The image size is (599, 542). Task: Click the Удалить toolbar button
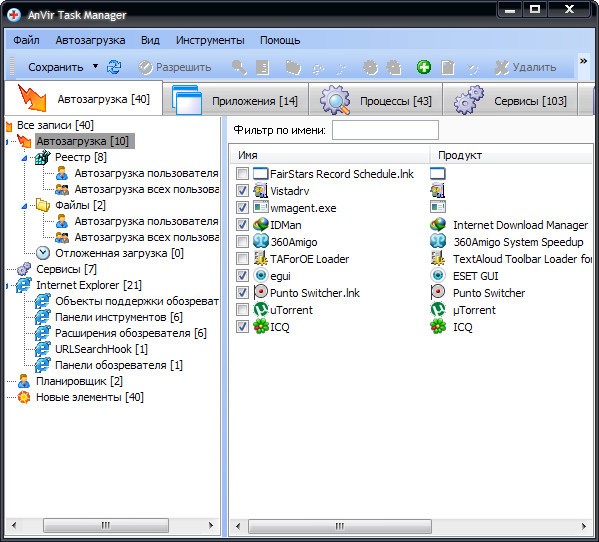coord(525,67)
